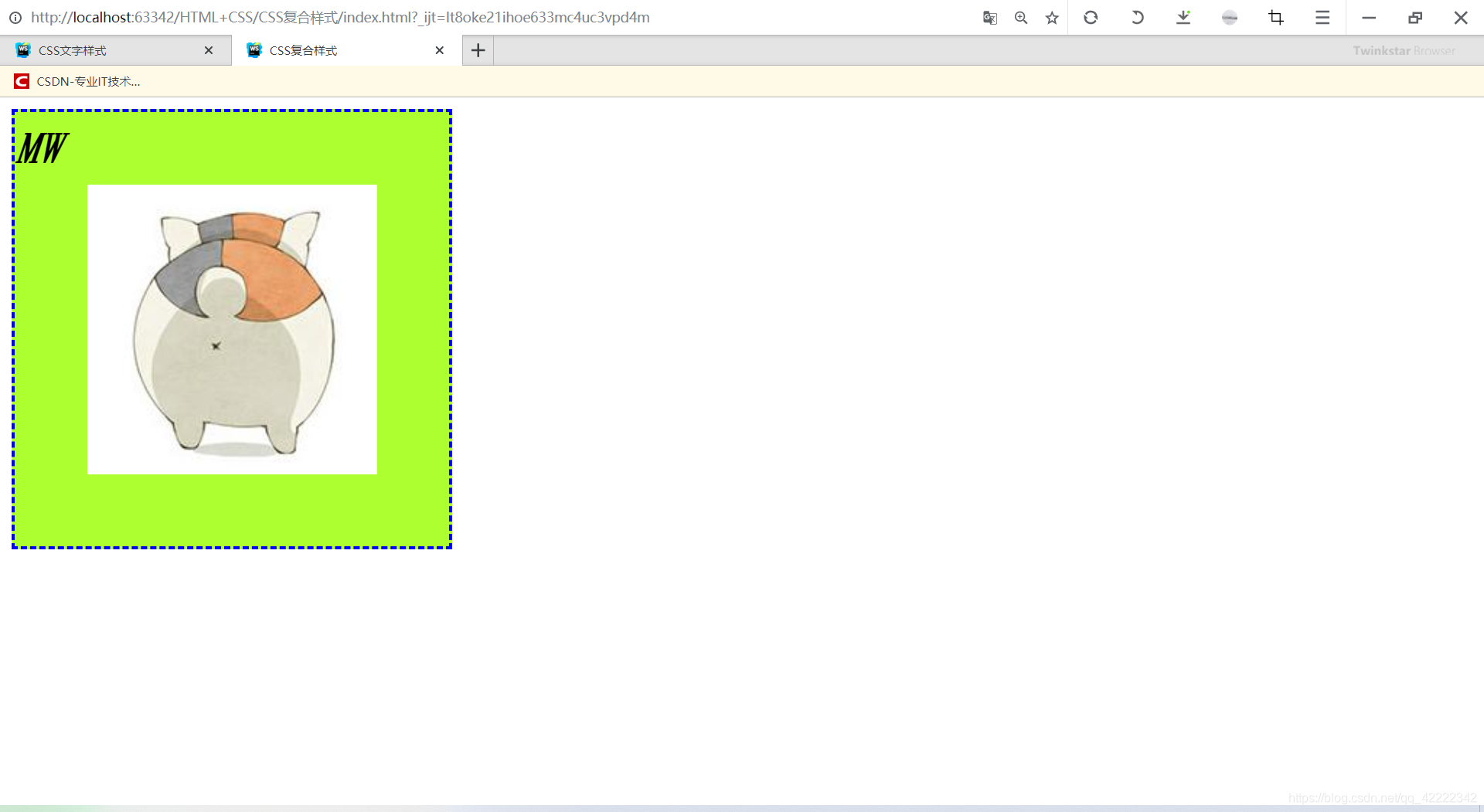1484x812 pixels.
Task: Reload the page with refresh icon
Action: (1091, 17)
